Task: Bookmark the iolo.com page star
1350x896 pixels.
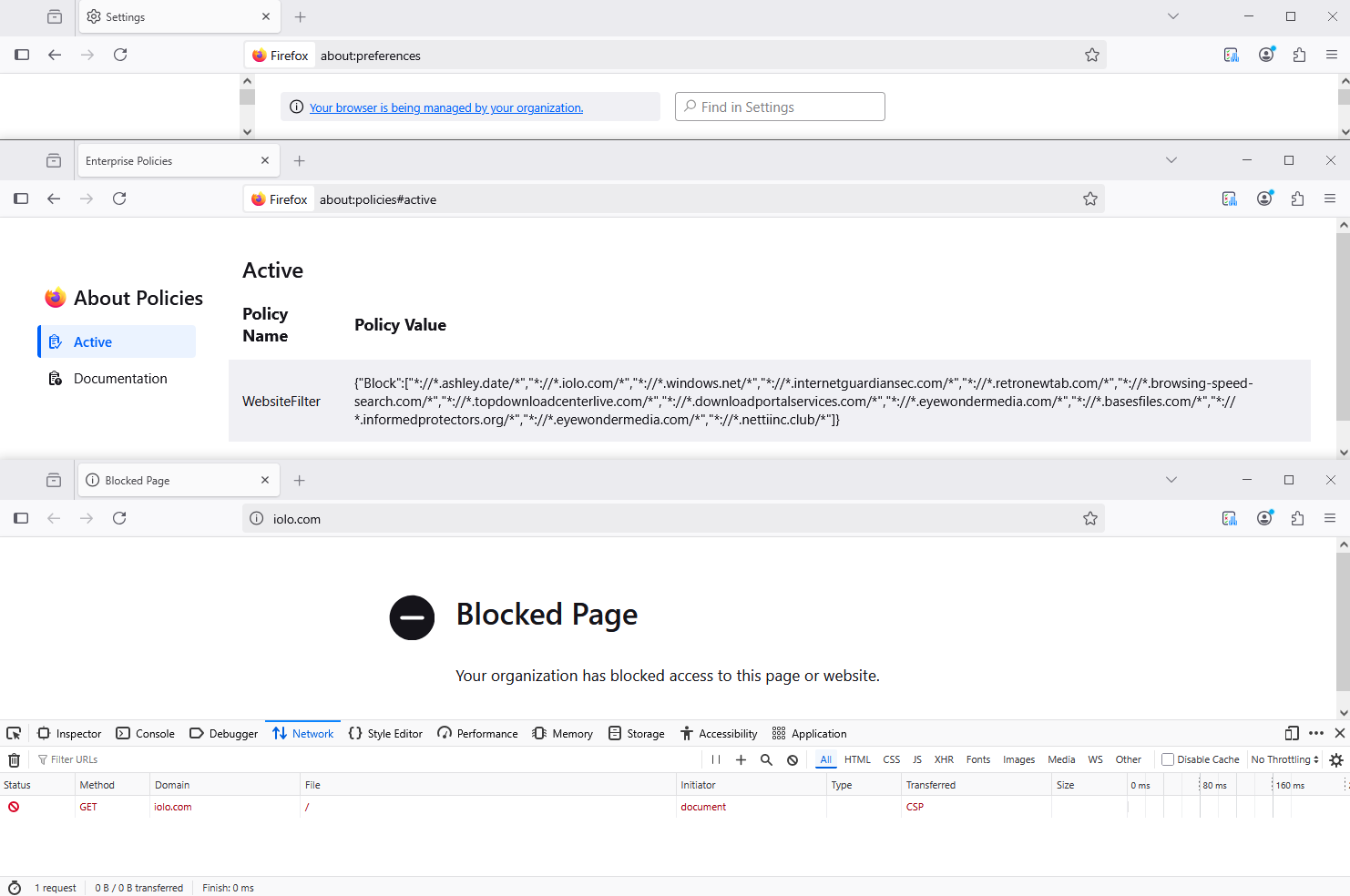Action: [1090, 518]
